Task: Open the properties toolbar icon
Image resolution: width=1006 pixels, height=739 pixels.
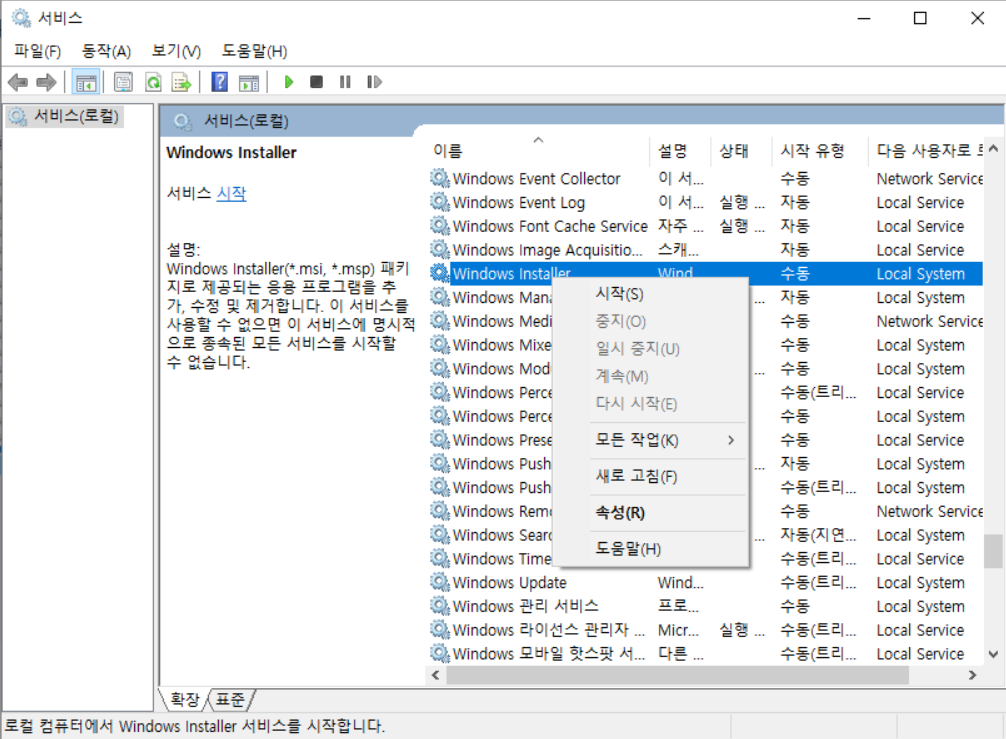Action: coord(123,82)
